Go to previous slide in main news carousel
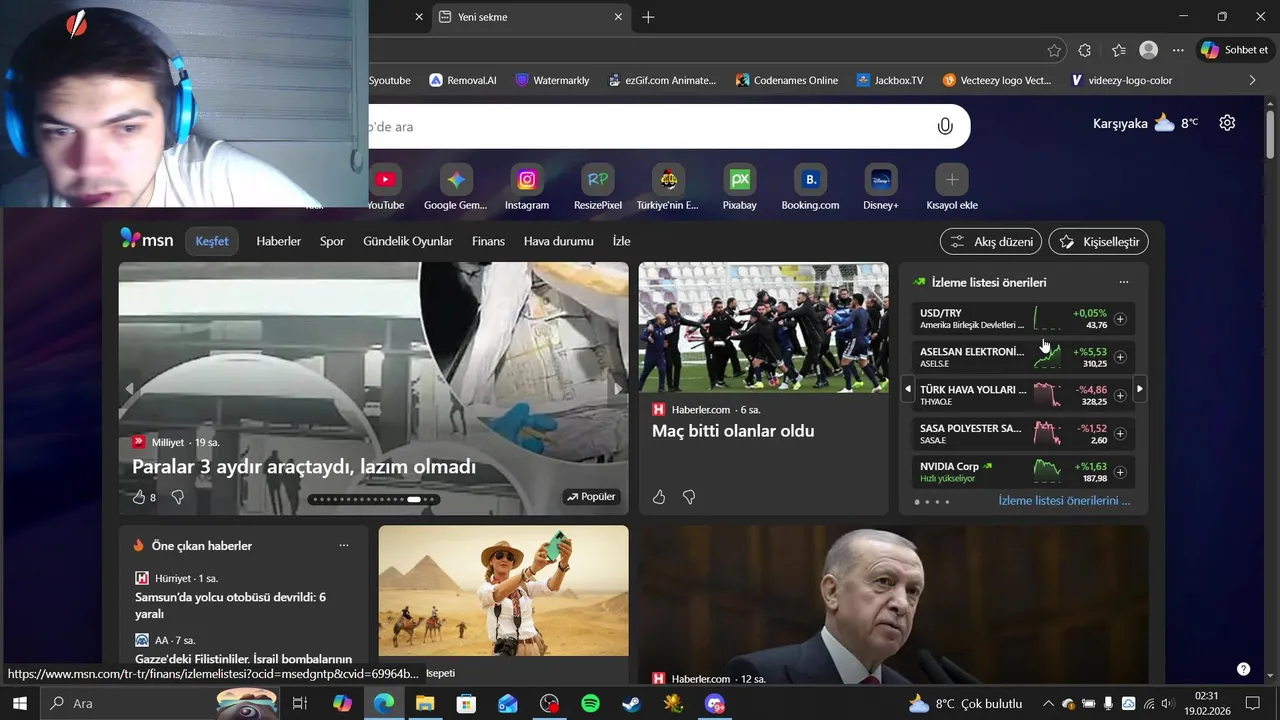1280x720 pixels. pyautogui.click(x=128, y=388)
